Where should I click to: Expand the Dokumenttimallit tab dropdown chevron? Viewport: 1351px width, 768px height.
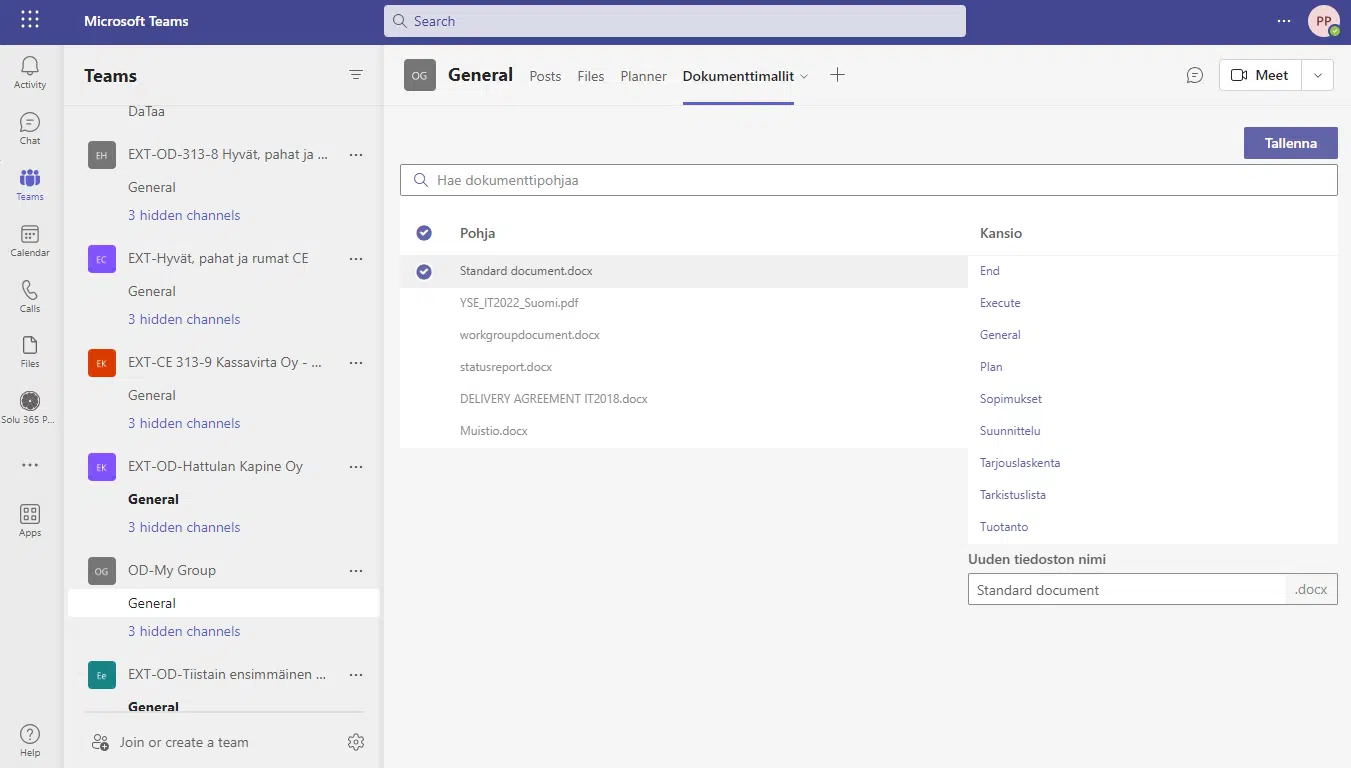805,76
